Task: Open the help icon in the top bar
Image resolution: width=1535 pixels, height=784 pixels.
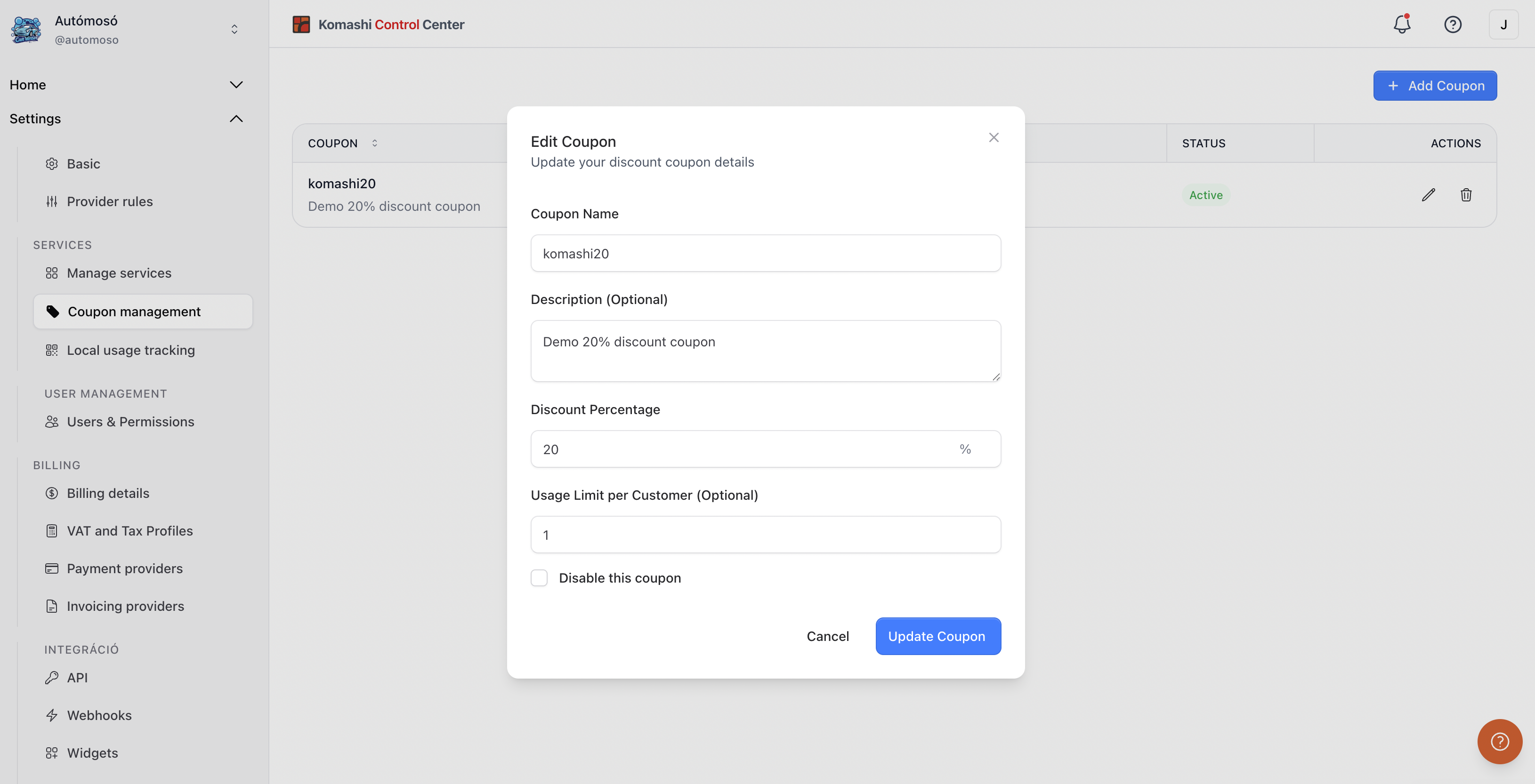Action: 1452,24
